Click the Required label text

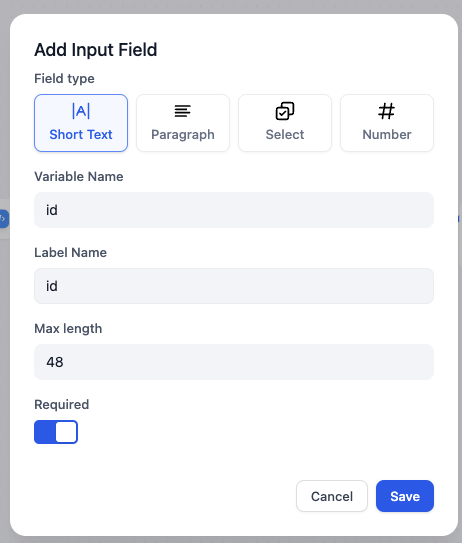[x=62, y=404]
